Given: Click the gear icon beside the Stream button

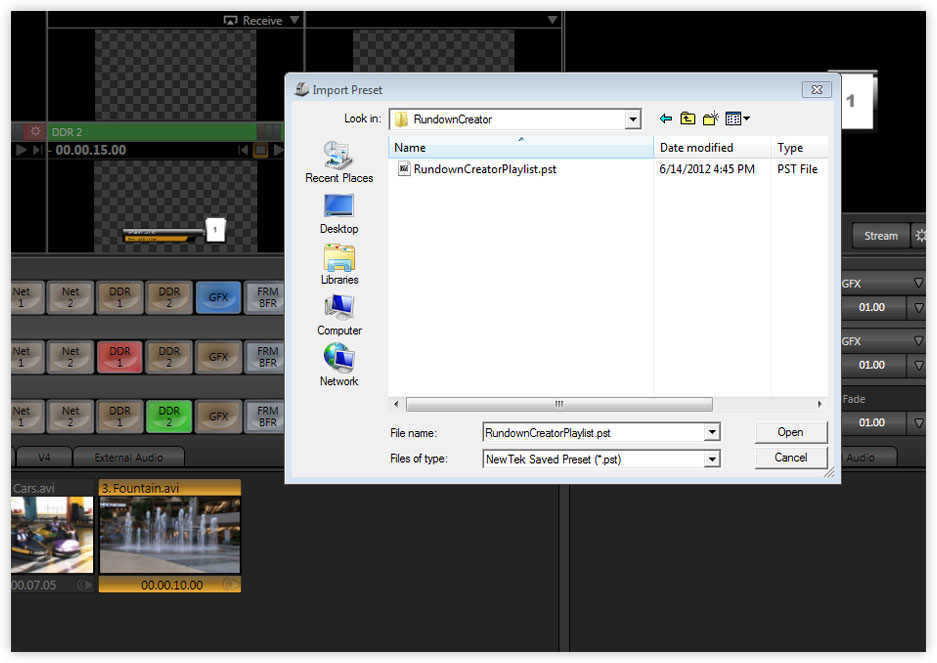Looking at the screenshot, I should (x=921, y=235).
